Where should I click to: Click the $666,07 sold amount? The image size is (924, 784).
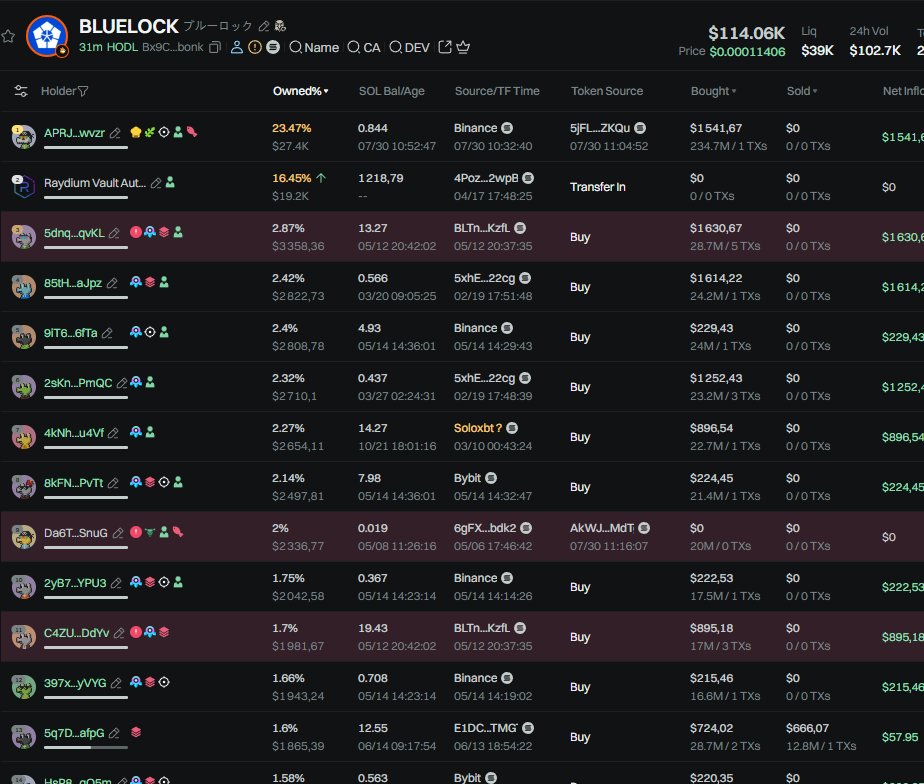807,728
